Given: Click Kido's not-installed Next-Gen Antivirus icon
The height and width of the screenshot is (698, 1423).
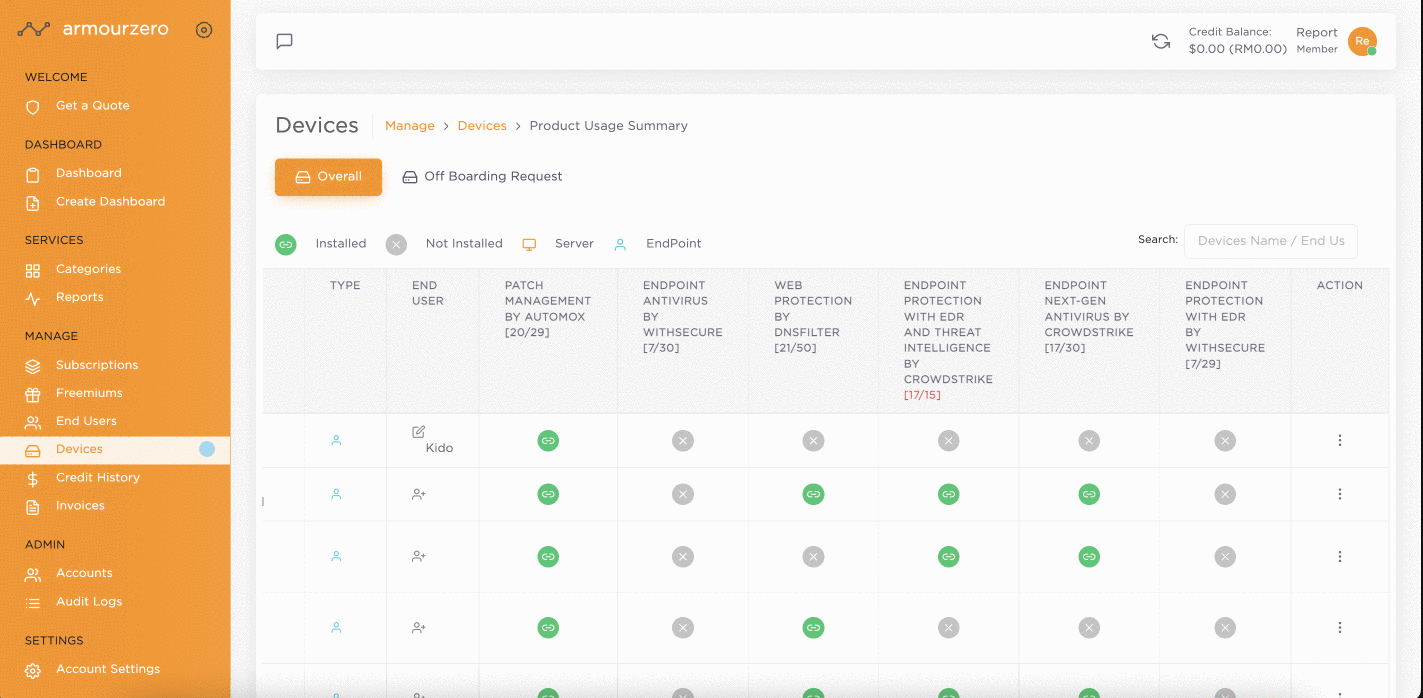Looking at the screenshot, I should click(1089, 440).
